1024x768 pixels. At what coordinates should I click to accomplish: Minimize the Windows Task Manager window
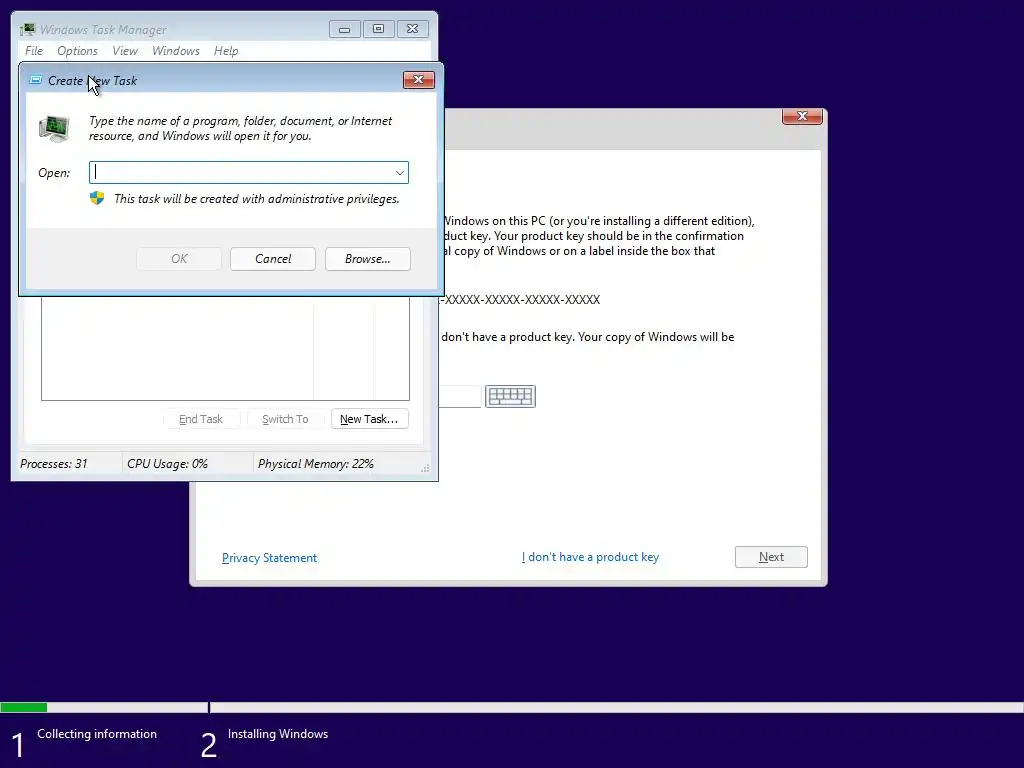point(344,29)
